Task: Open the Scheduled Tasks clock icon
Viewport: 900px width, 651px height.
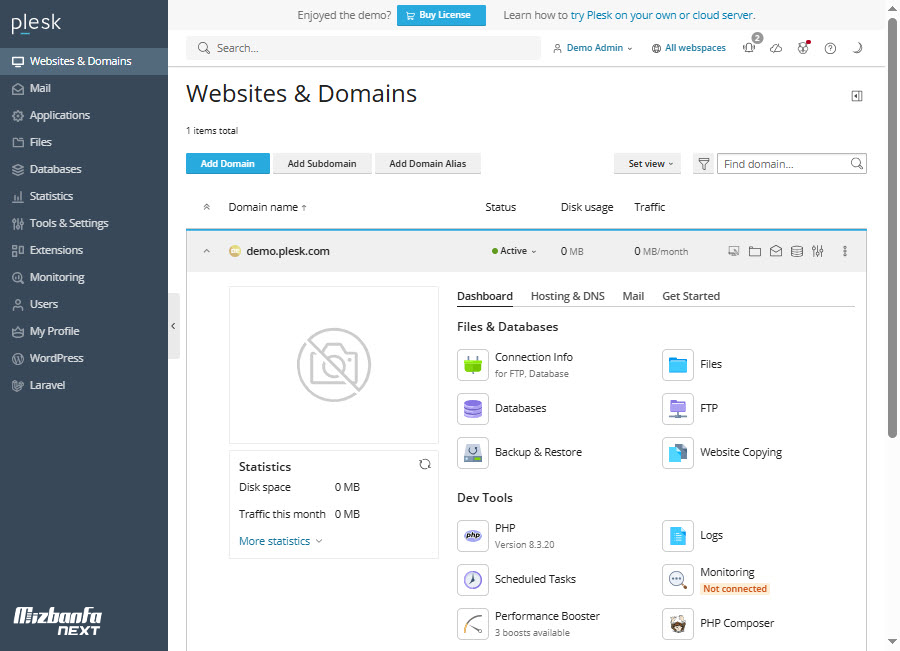Action: (x=473, y=580)
